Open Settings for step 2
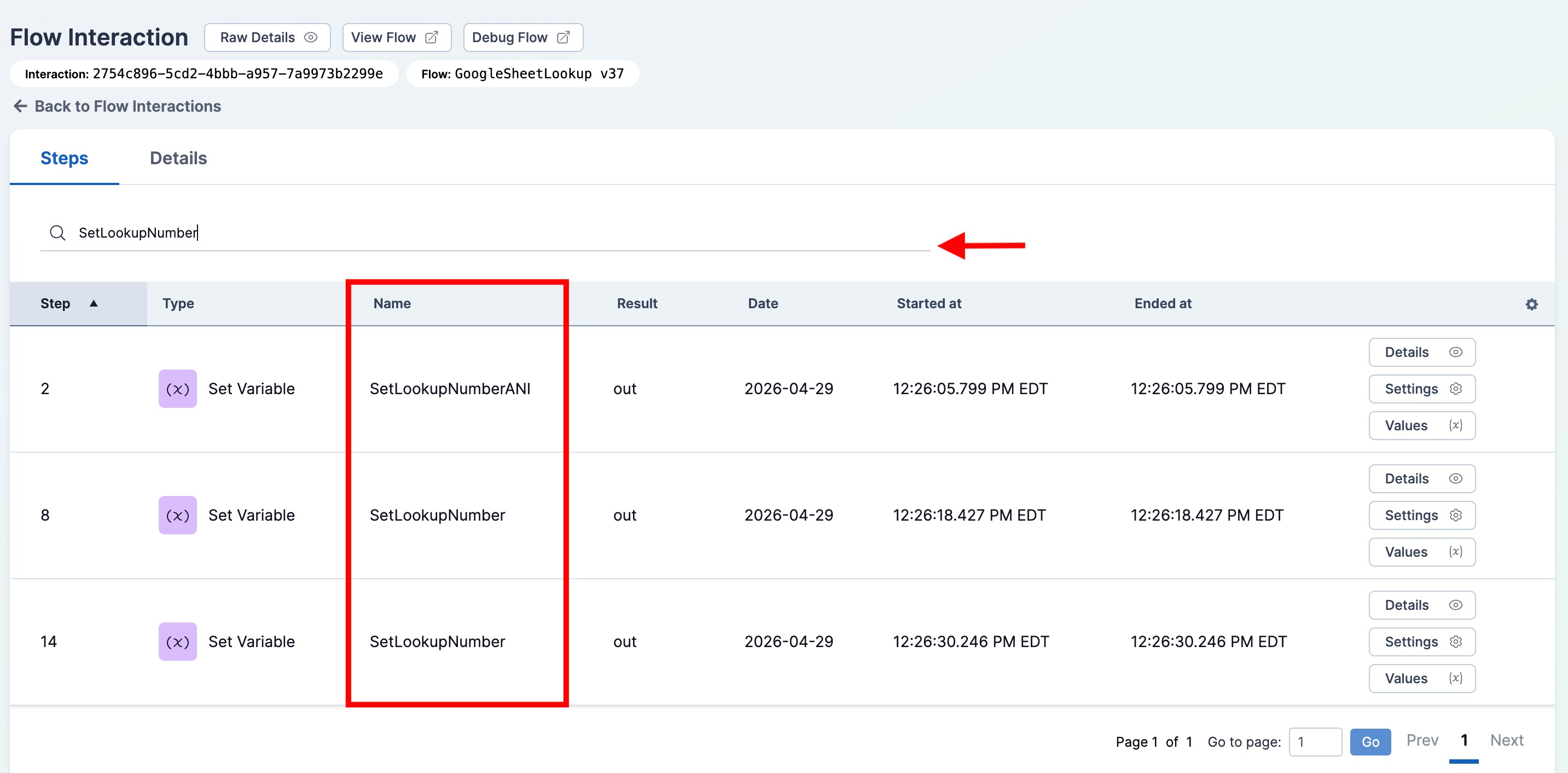This screenshot has width=1568, height=773. [x=1422, y=389]
